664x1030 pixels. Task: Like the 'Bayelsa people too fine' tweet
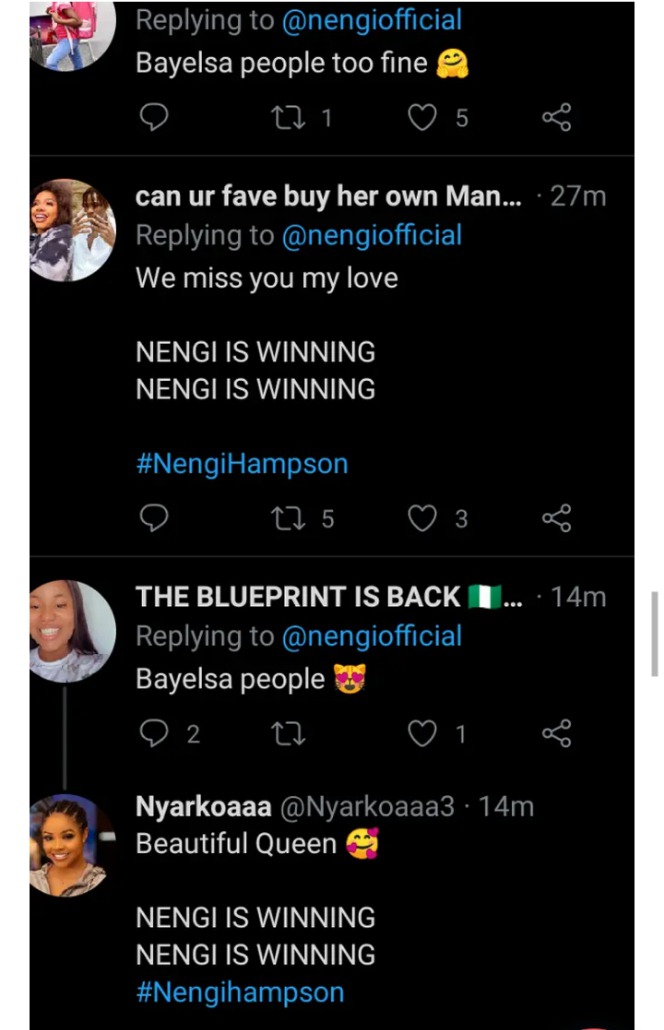pos(423,118)
